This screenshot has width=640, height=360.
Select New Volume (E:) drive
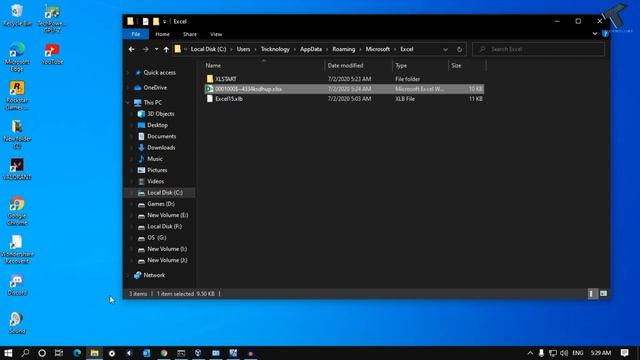pyautogui.click(x=167, y=215)
